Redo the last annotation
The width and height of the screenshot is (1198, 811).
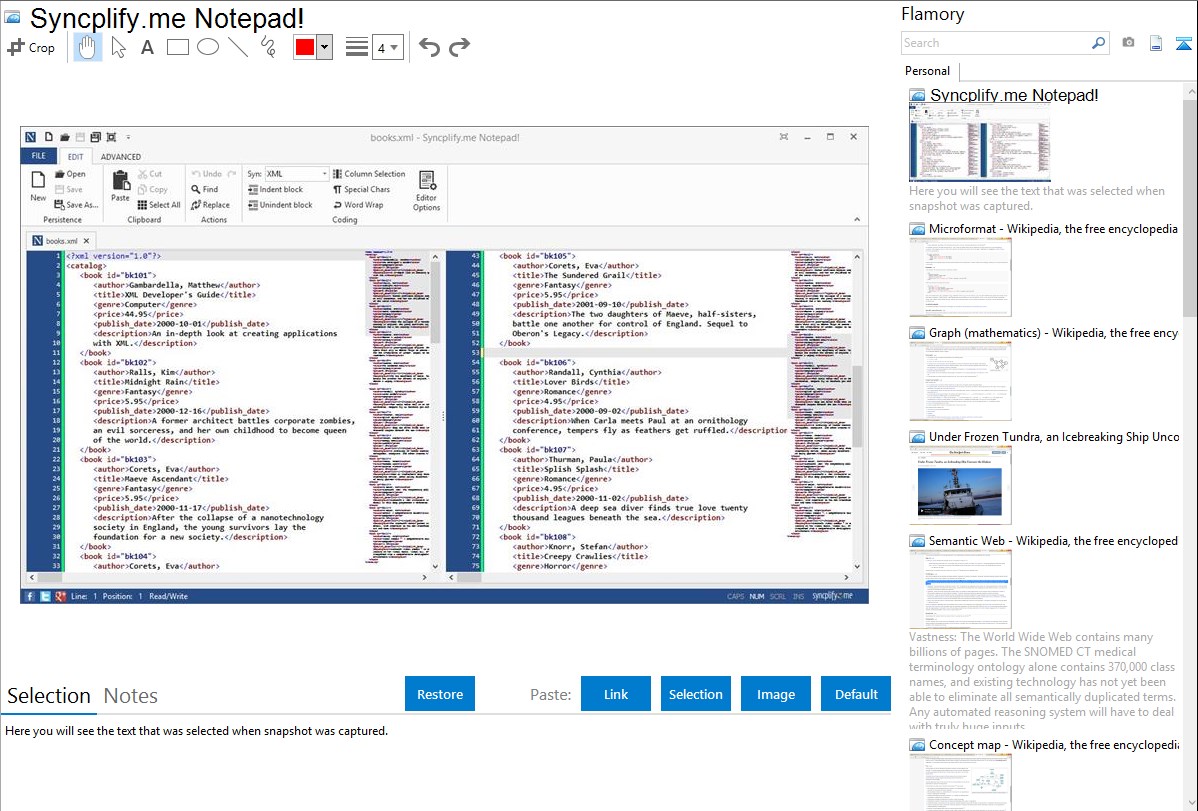pos(459,47)
